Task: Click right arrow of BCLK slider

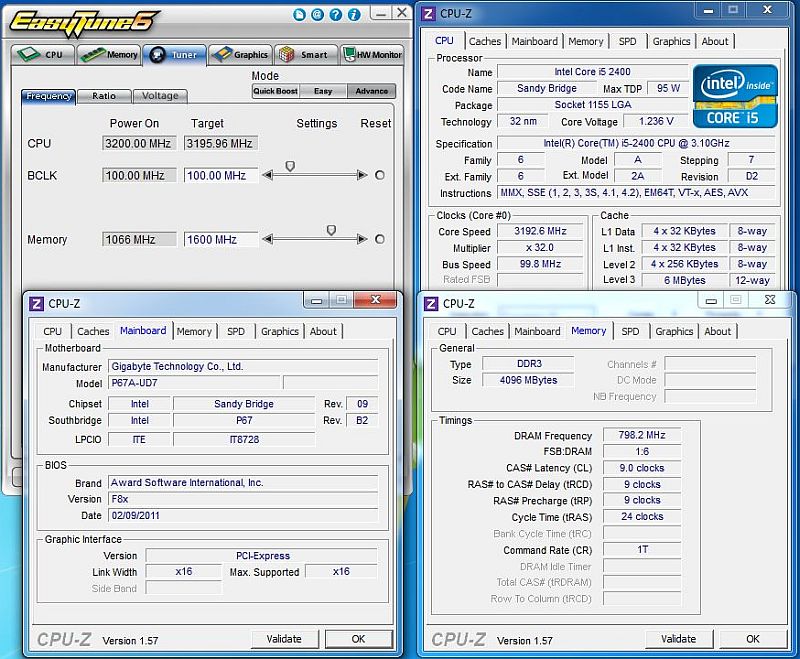Action: click(x=363, y=175)
